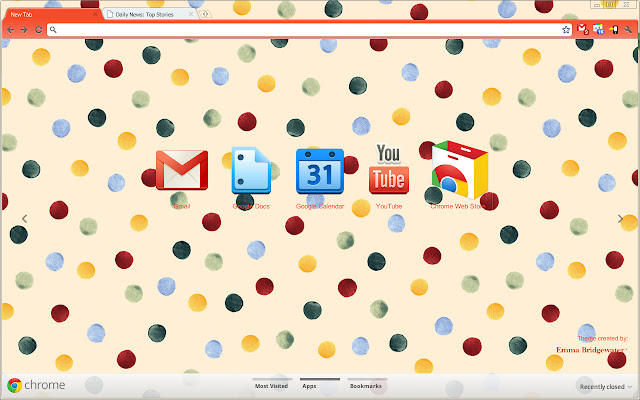
Task: Close the New Tab tab
Action: [96, 14]
